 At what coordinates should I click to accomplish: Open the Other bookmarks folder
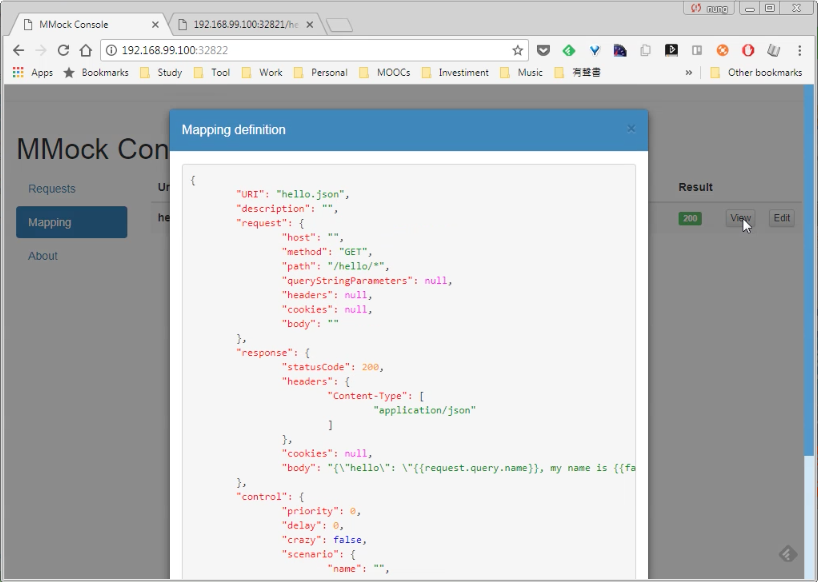(x=756, y=72)
